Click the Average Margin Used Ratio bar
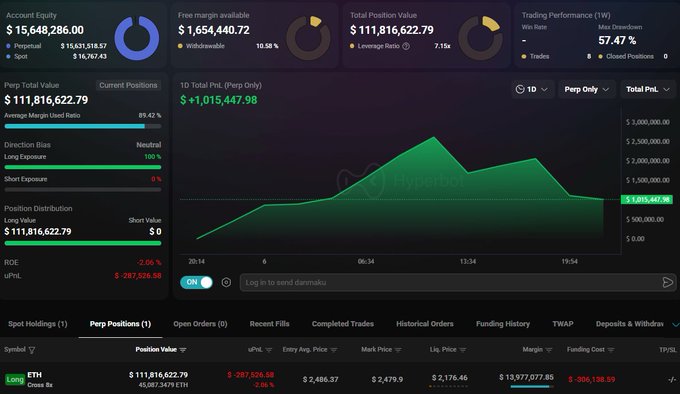This screenshot has width=680, height=394. 82,126
